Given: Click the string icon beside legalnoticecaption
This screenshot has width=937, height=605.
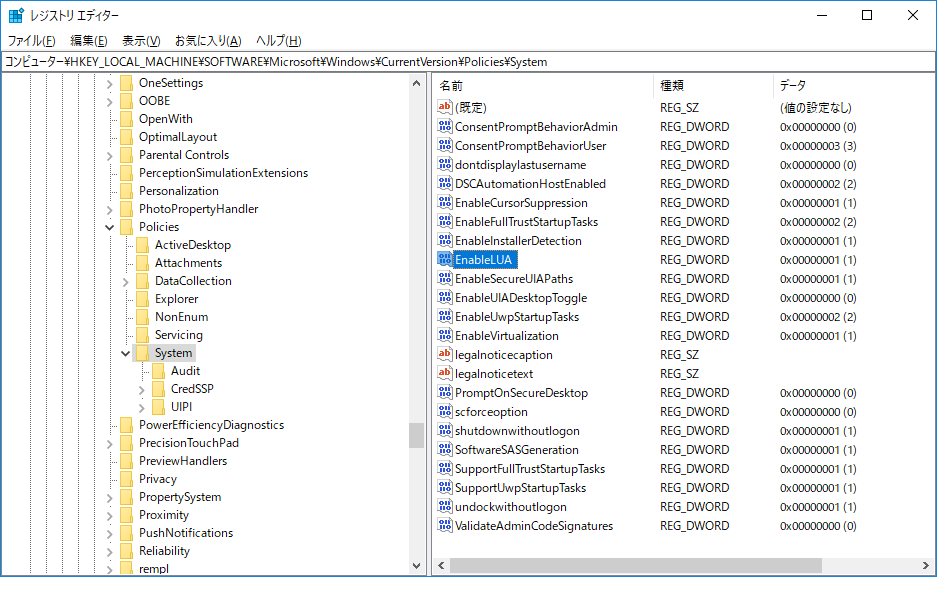Looking at the screenshot, I should pos(445,354).
